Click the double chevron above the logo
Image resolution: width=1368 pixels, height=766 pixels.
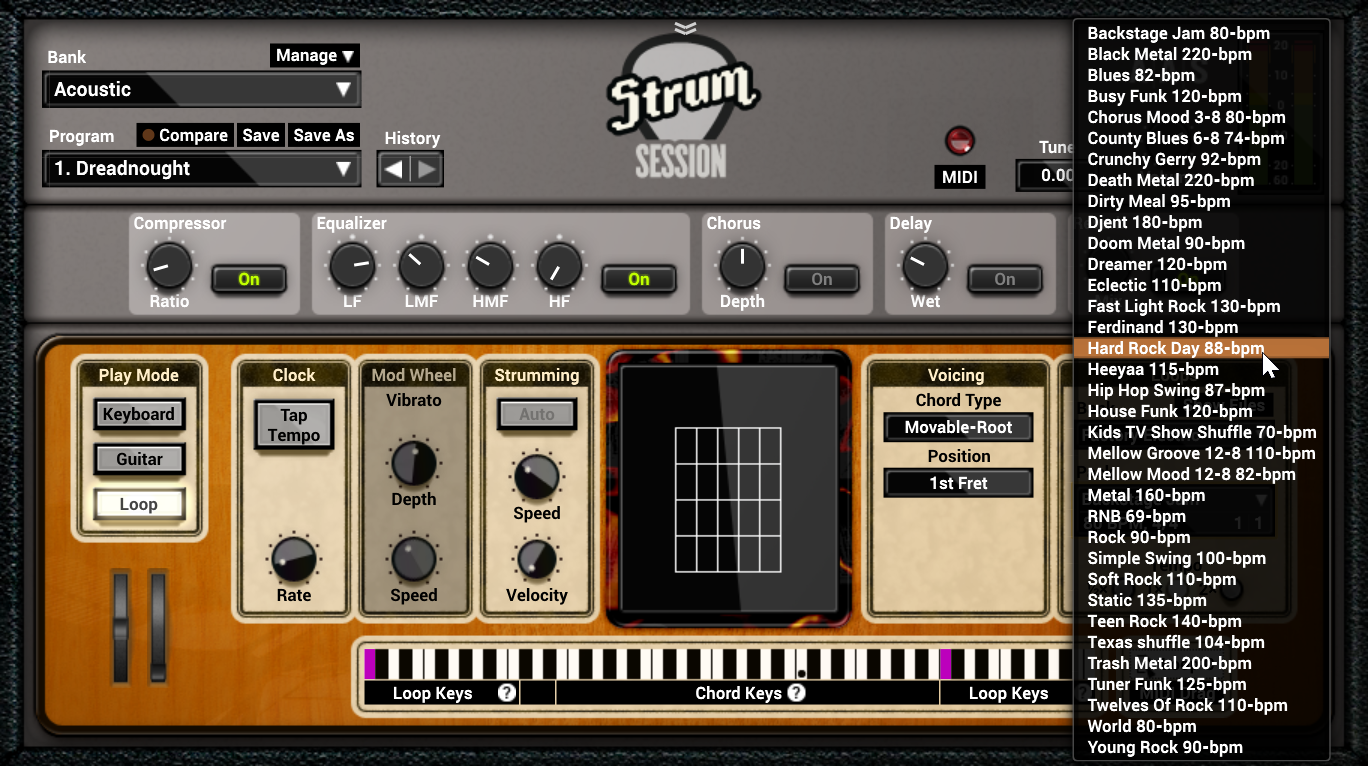[x=685, y=28]
